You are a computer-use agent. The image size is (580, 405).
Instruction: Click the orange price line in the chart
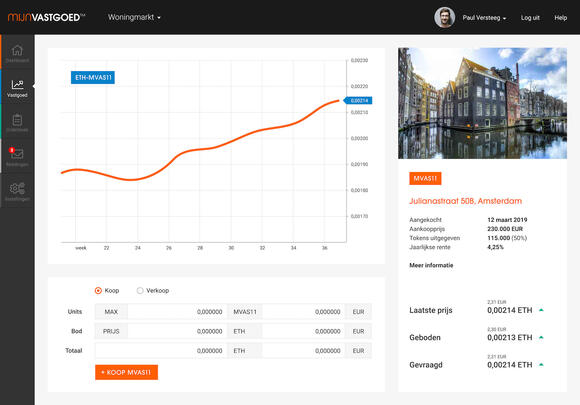(200, 149)
